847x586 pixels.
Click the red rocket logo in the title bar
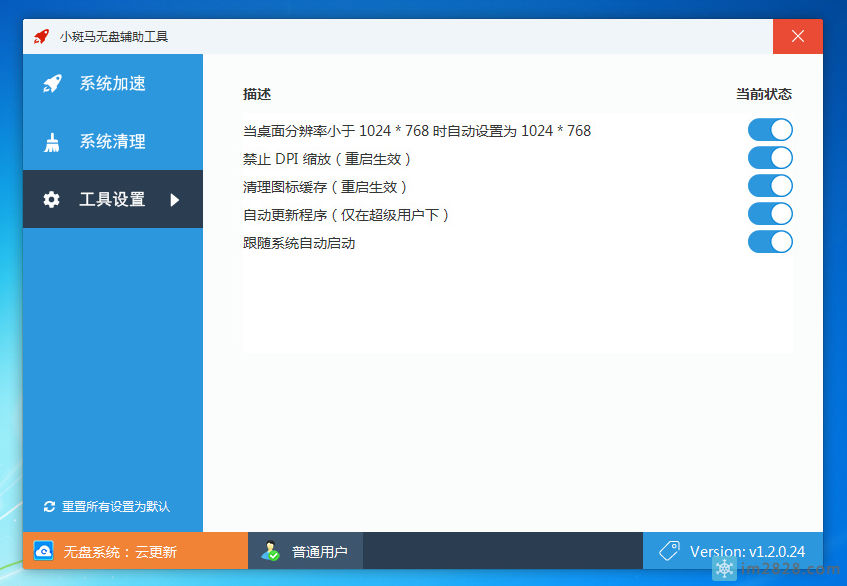click(x=41, y=36)
